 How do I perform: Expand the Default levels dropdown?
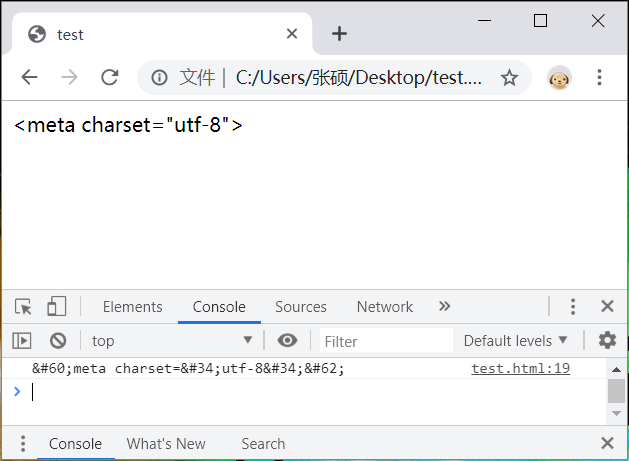pyautogui.click(x=516, y=341)
